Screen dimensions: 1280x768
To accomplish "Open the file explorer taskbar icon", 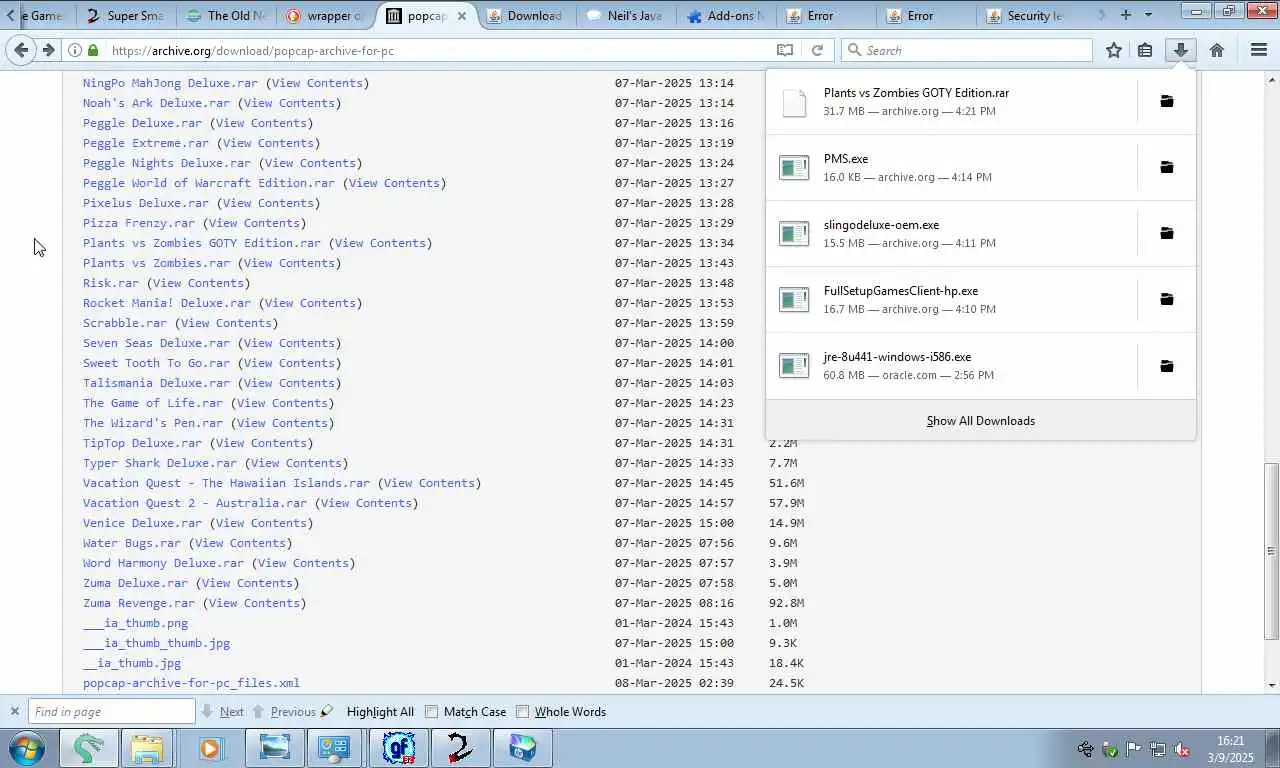I will (147, 747).
